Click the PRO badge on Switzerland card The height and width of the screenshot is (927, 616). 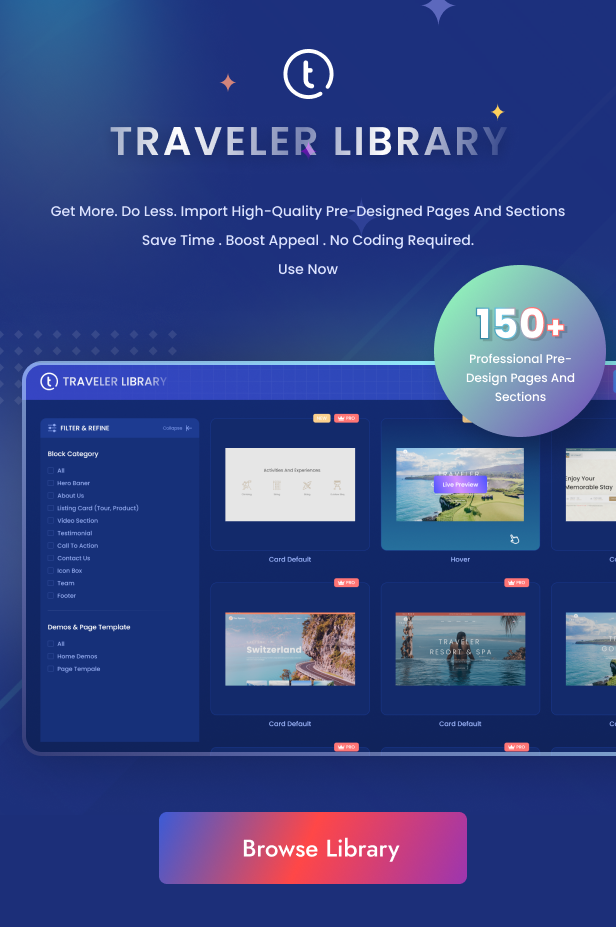(346, 582)
